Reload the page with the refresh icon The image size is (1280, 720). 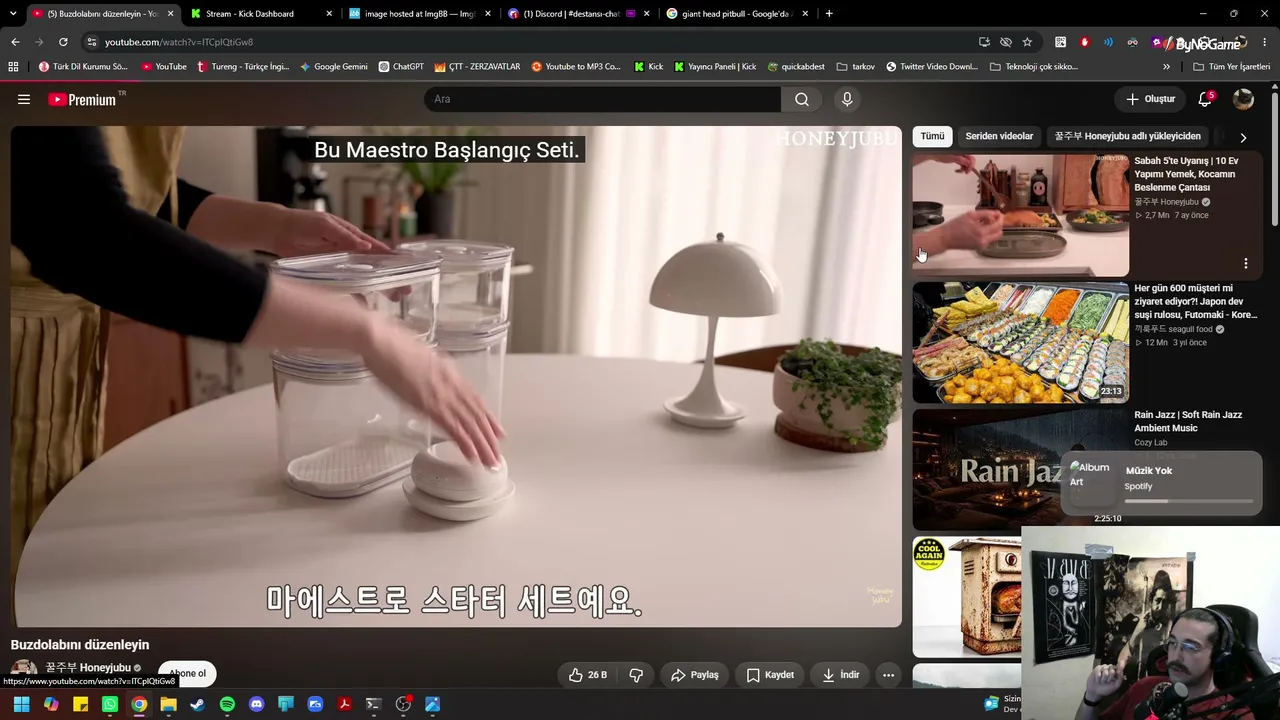pyautogui.click(x=63, y=42)
